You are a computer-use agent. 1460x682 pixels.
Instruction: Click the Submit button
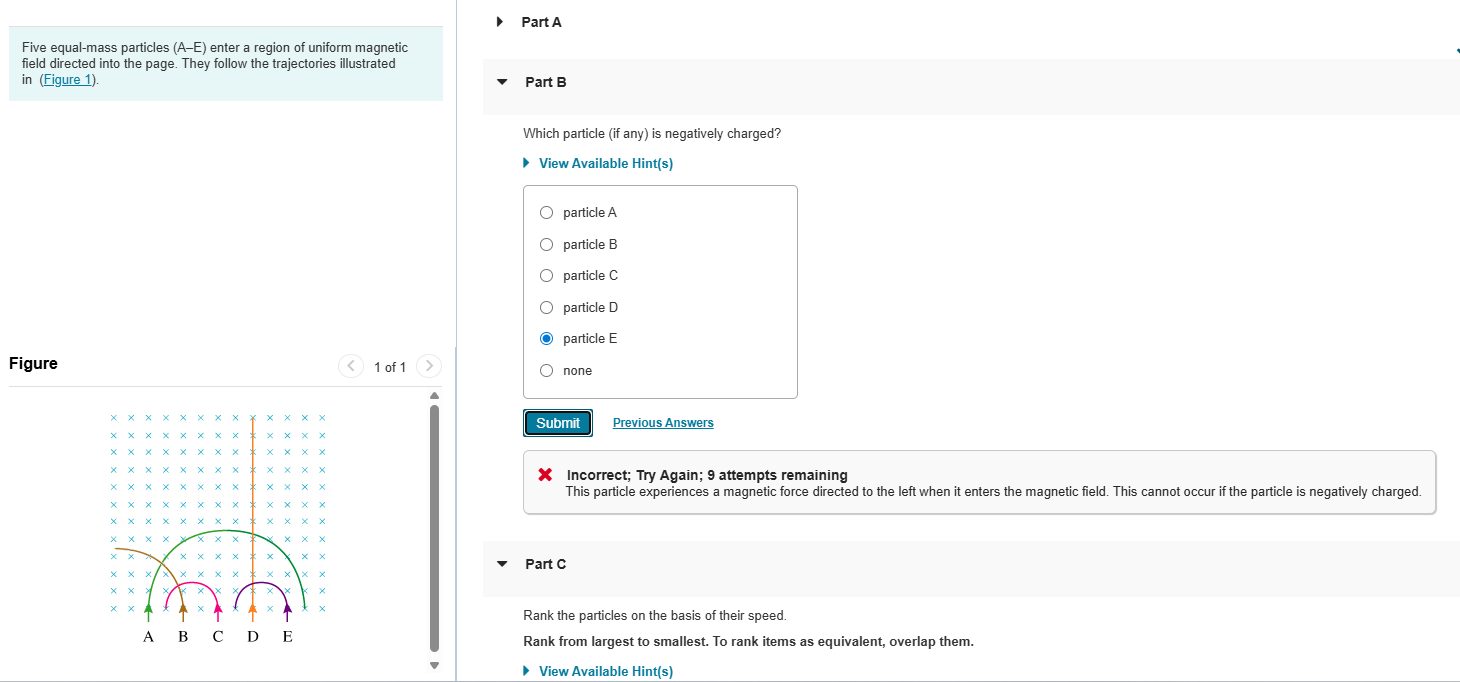point(557,422)
